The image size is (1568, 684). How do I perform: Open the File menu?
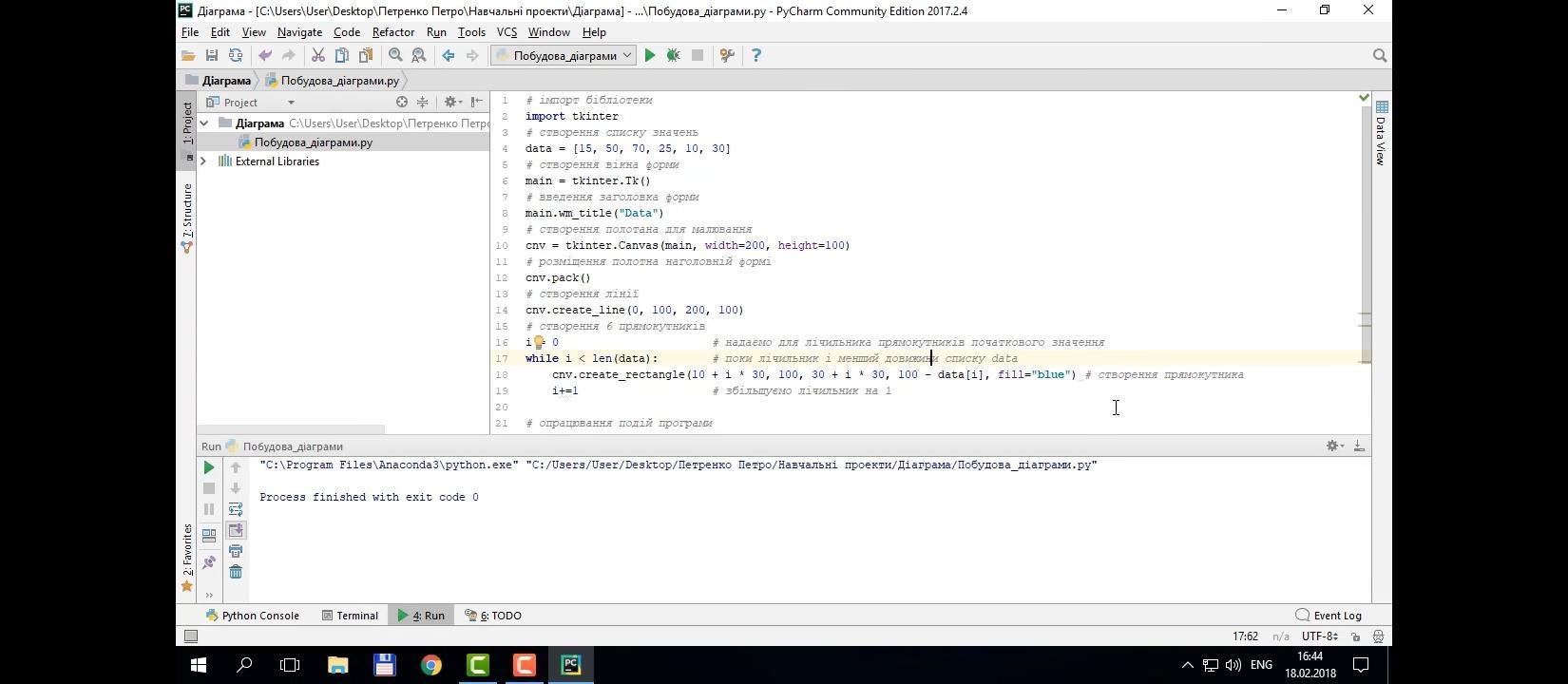(190, 32)
